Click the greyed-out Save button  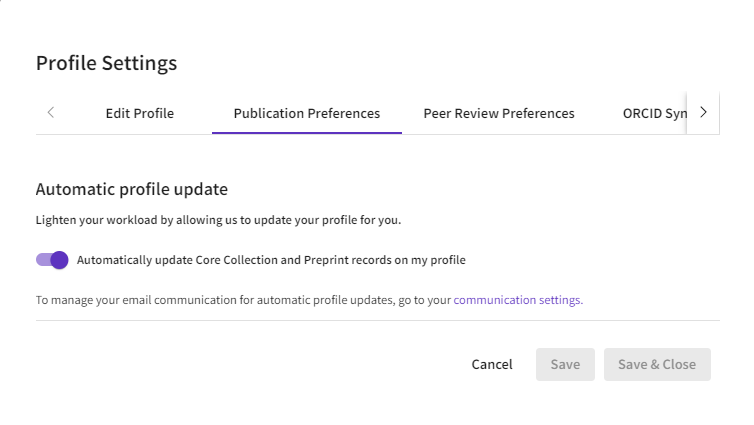(x=565, y=364)
